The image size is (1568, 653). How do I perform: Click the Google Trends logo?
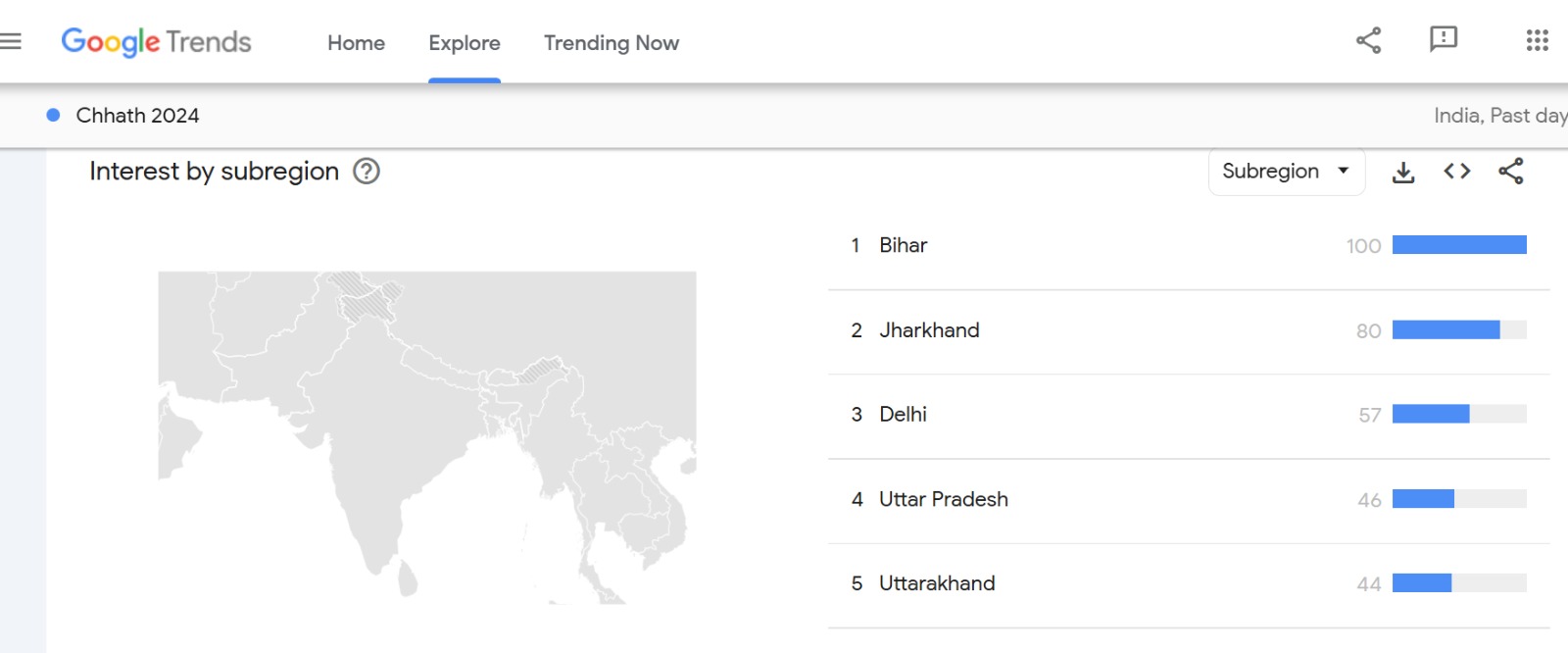pos(155,41)
